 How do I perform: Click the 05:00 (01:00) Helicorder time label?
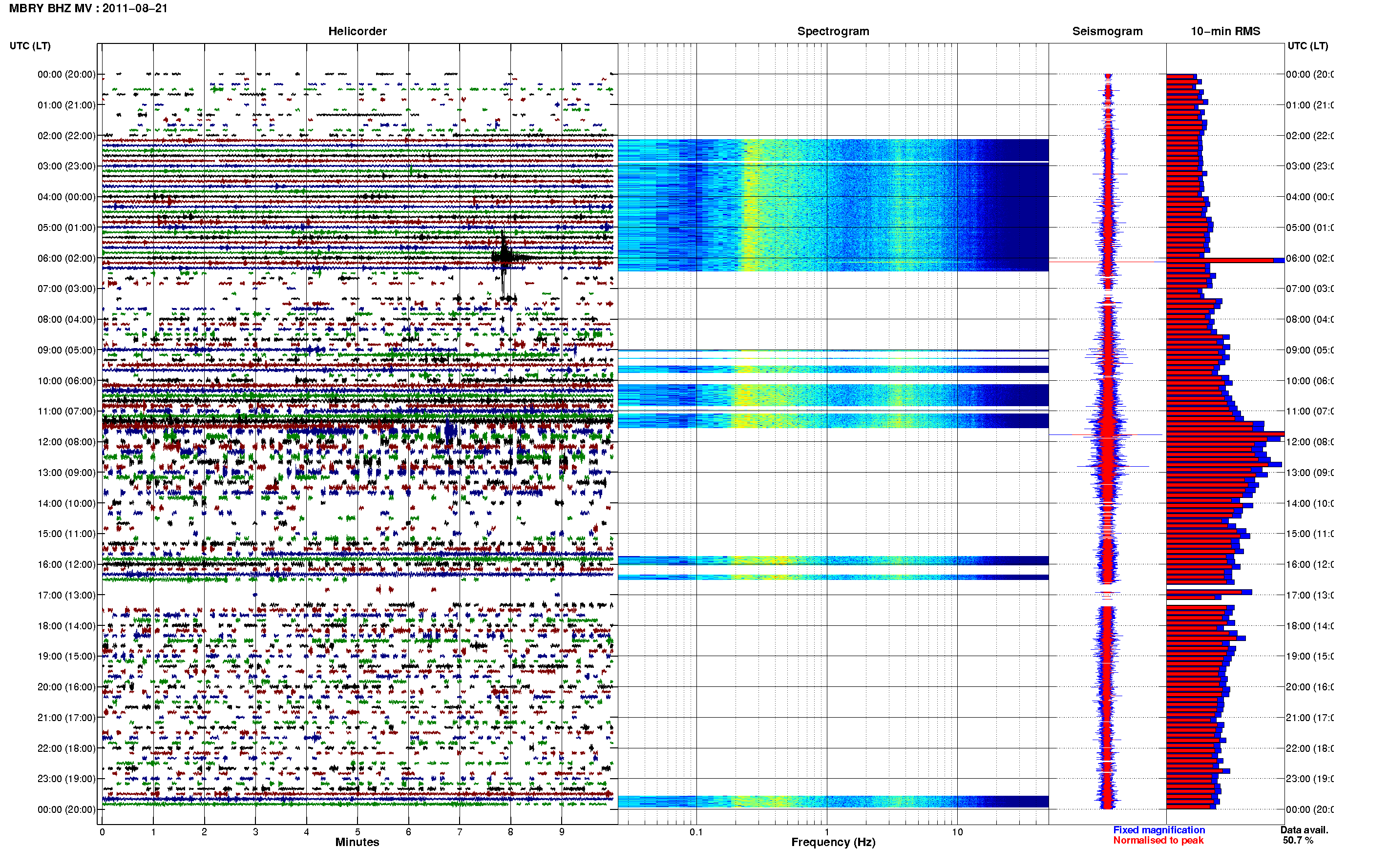[66, 228]
